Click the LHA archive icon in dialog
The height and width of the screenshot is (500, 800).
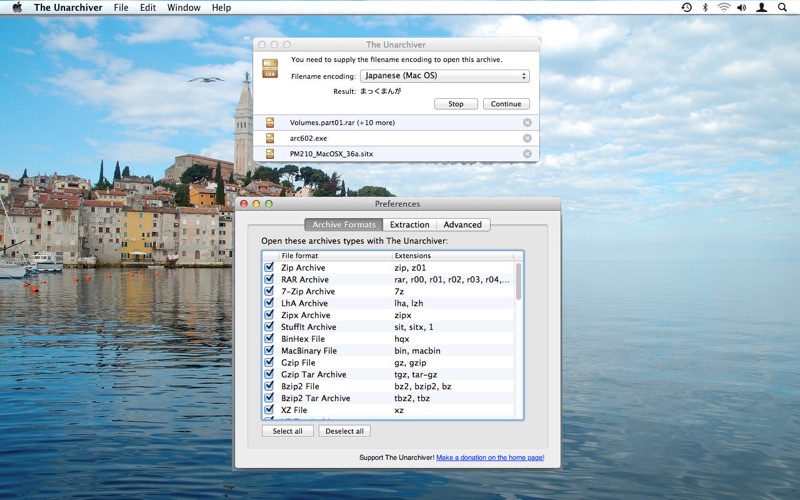270,68
